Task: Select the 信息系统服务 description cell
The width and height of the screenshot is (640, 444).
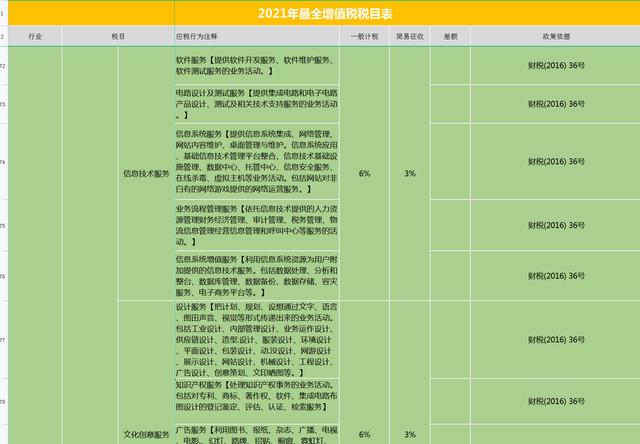Action: pos(257,162)
